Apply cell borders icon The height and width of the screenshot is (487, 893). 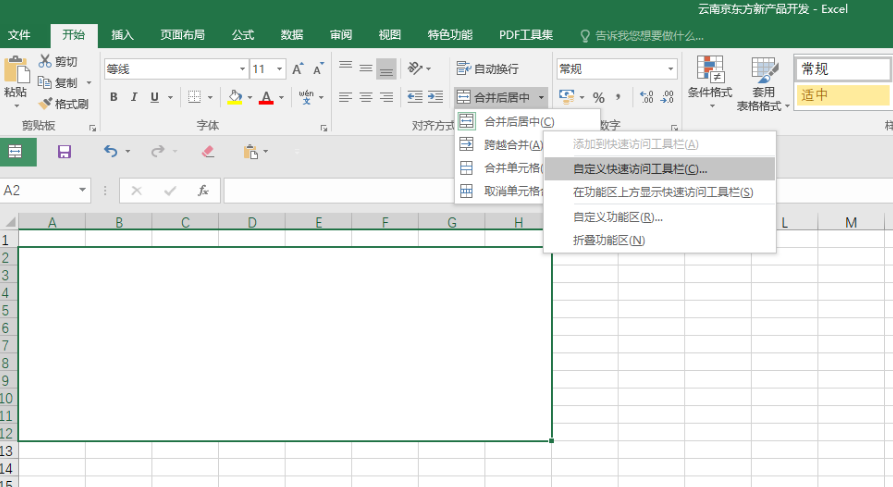[194, 97]
